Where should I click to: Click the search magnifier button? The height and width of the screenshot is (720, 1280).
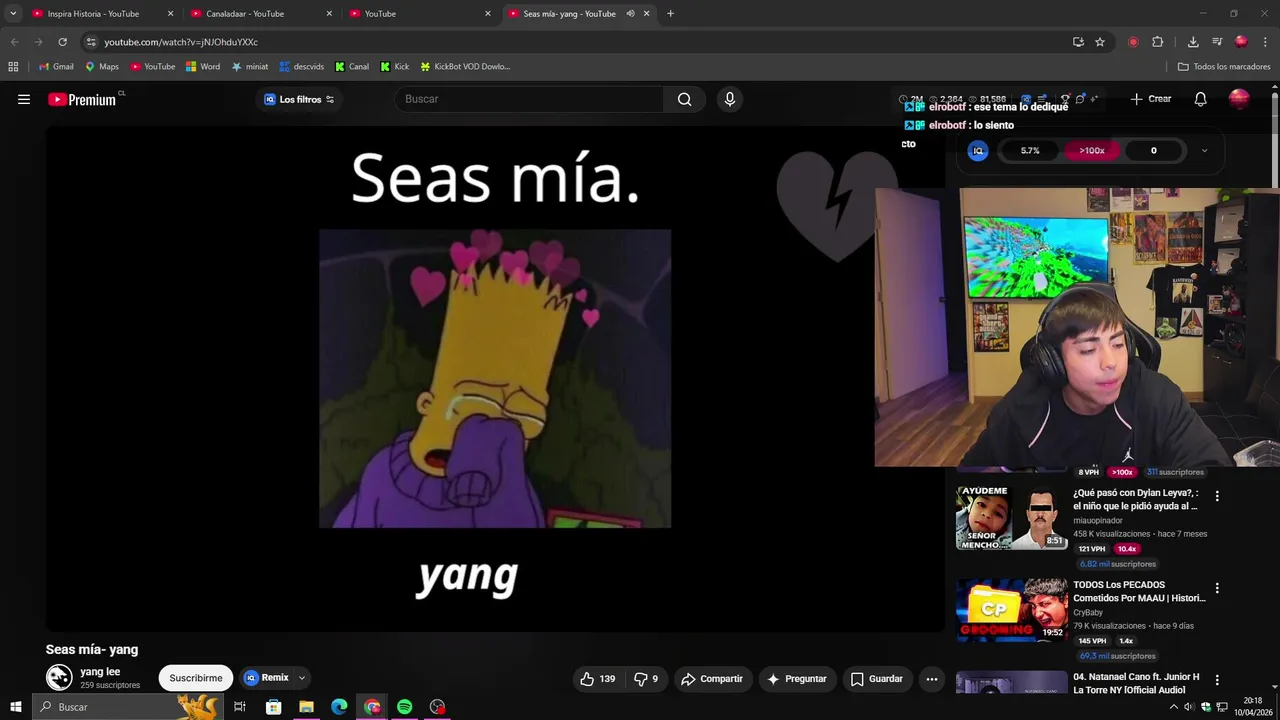(684, 99)
